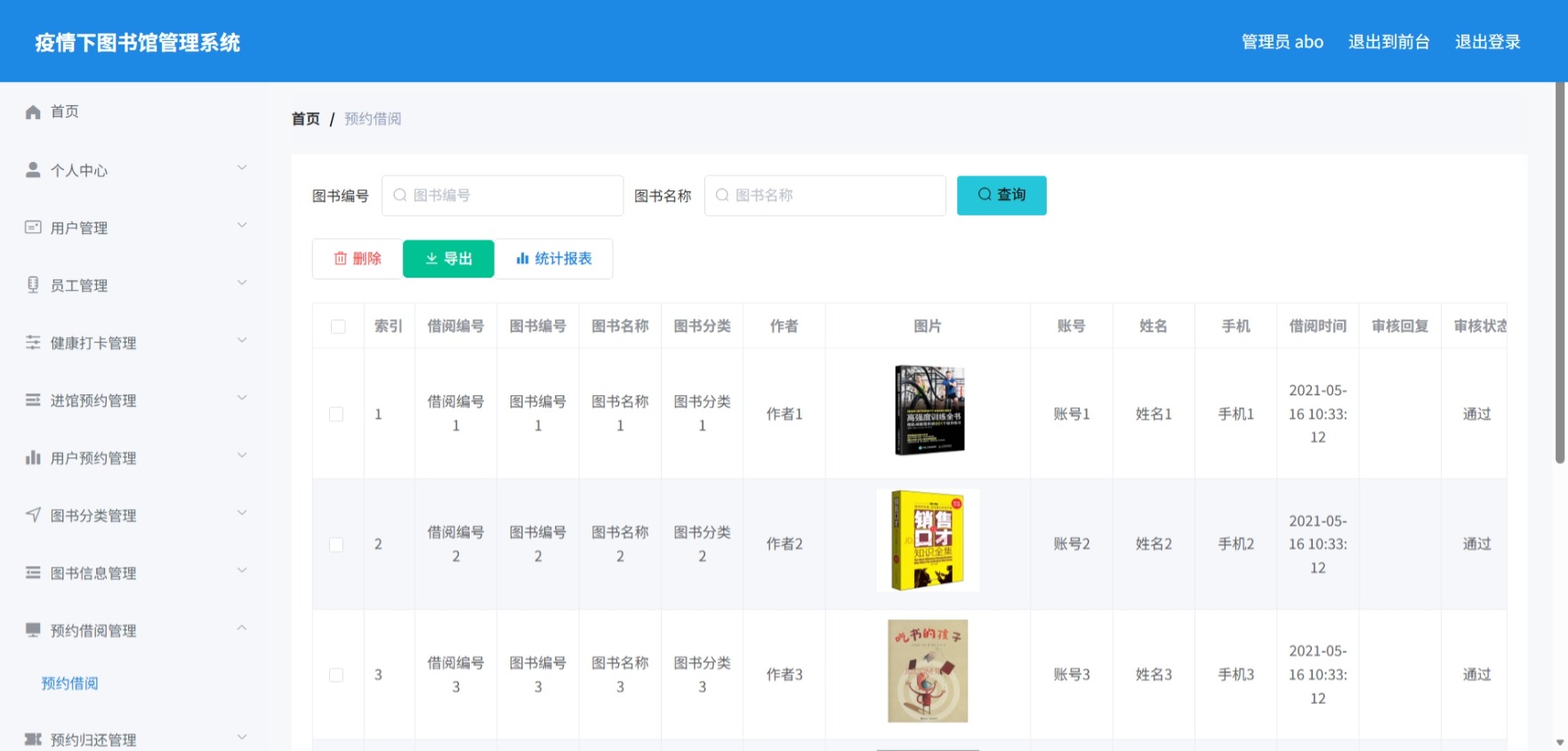Image resolution: width=1568 pixels, height=751 pixels.
Task: Click the monitor icon next to 预约借阅管理
Action: coord(33,630)
